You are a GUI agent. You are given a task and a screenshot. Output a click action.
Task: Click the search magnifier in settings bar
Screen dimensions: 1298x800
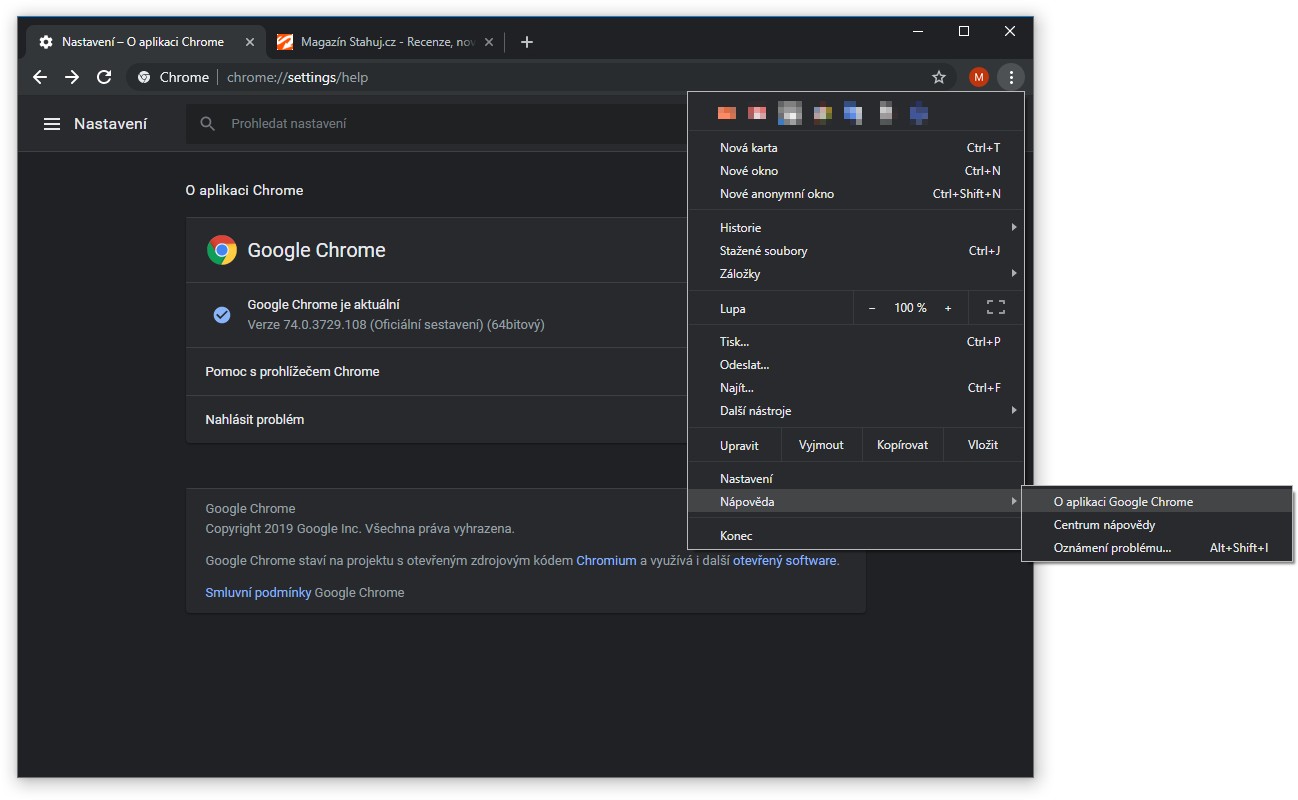[208, 124]
